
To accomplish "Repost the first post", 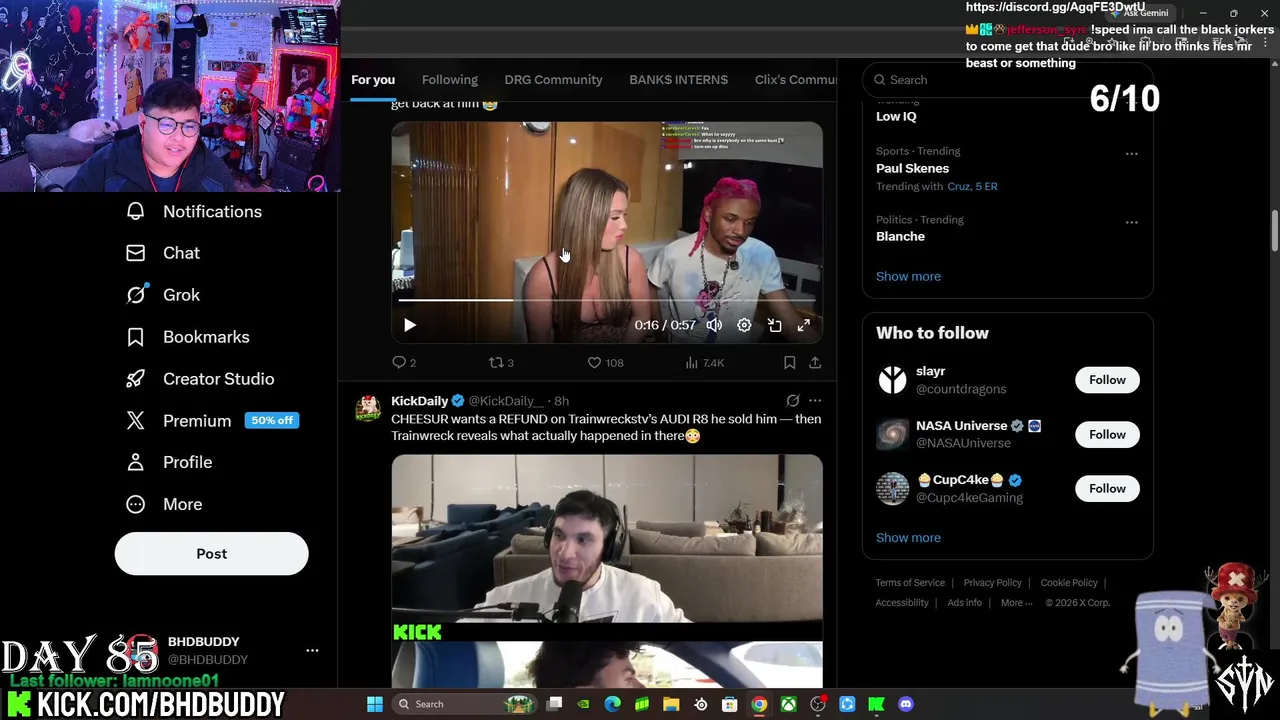I will [501, 362].
